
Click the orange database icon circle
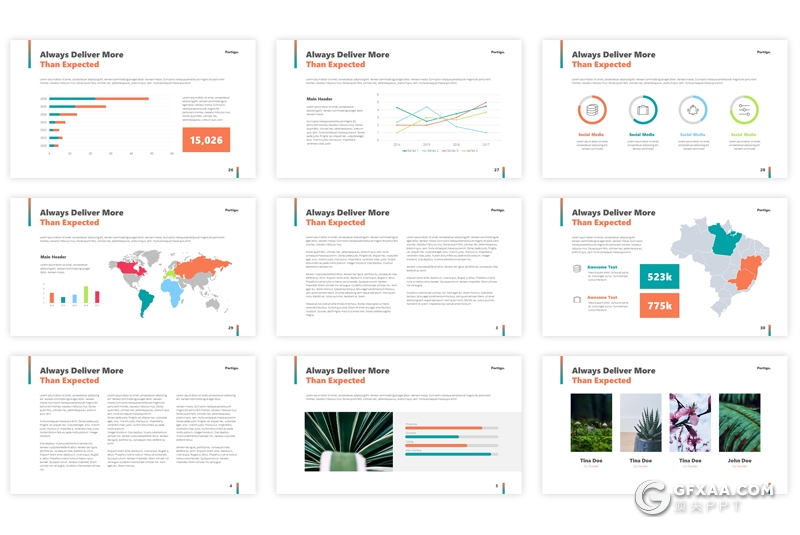coord(591,110)
